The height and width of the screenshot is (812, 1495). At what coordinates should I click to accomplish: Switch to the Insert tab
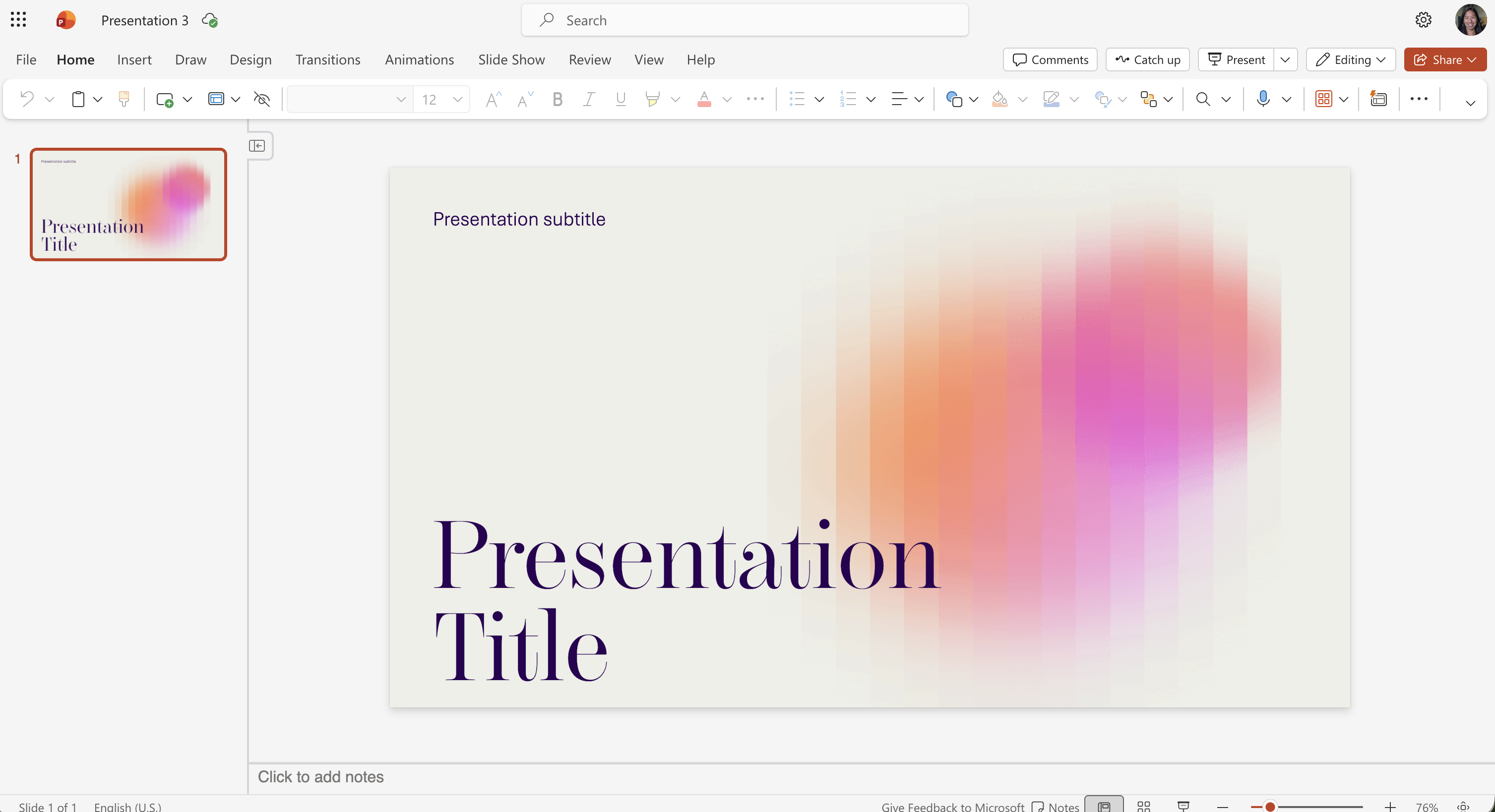(x=134, y=60)
